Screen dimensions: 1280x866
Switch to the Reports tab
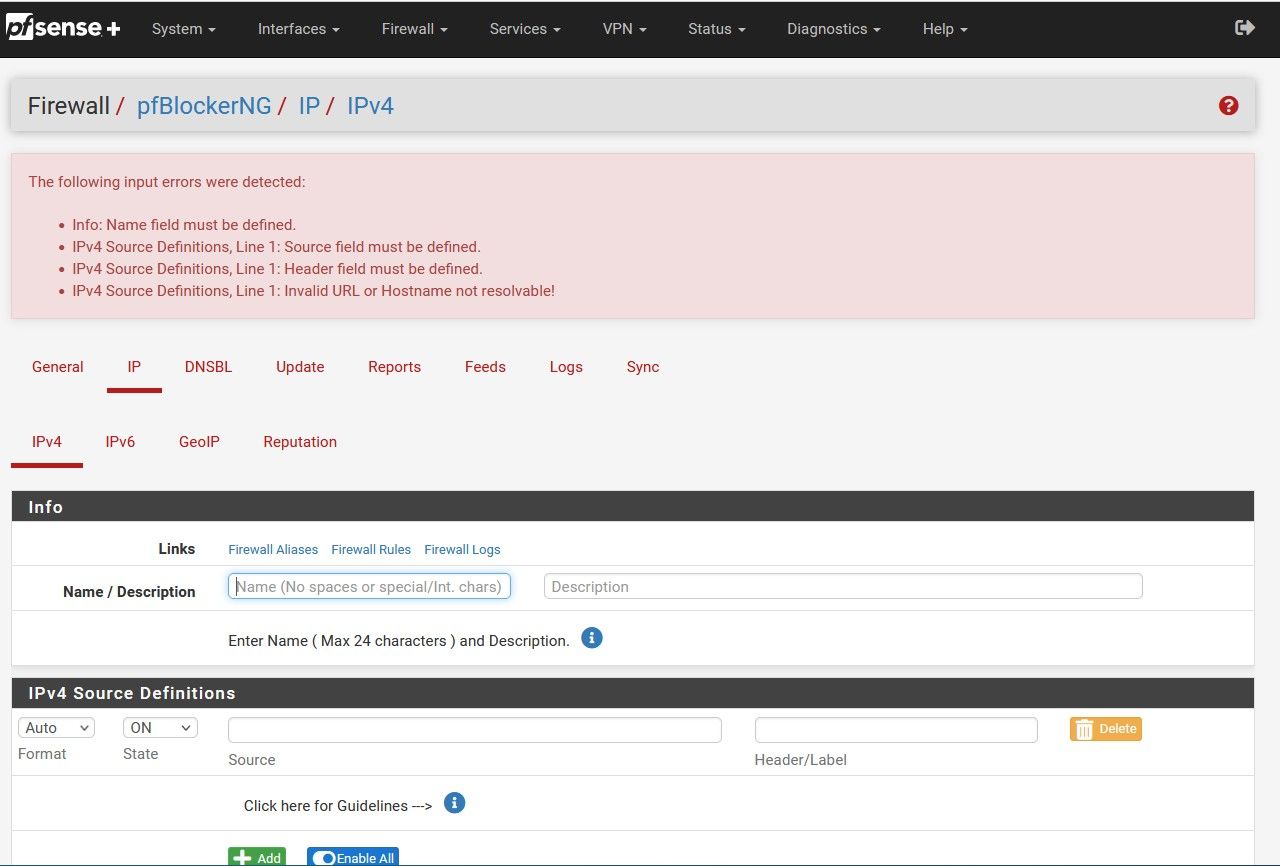pos(395,367)
